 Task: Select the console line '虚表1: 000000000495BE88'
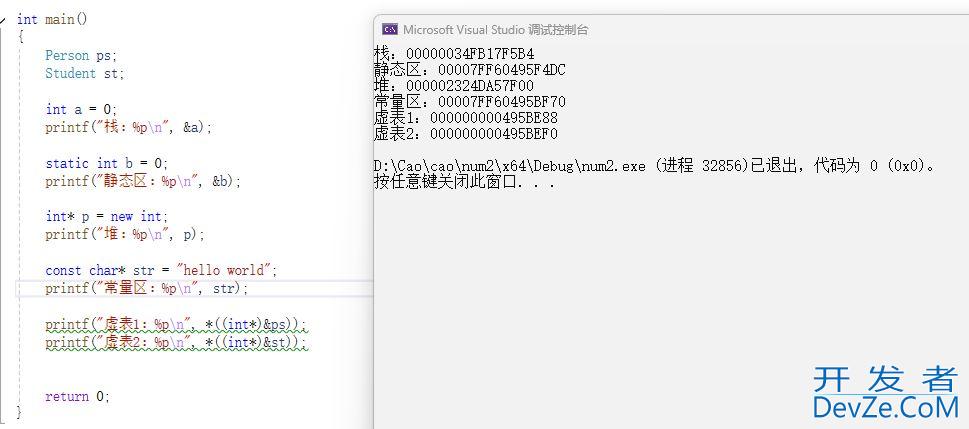coord(466,117)
